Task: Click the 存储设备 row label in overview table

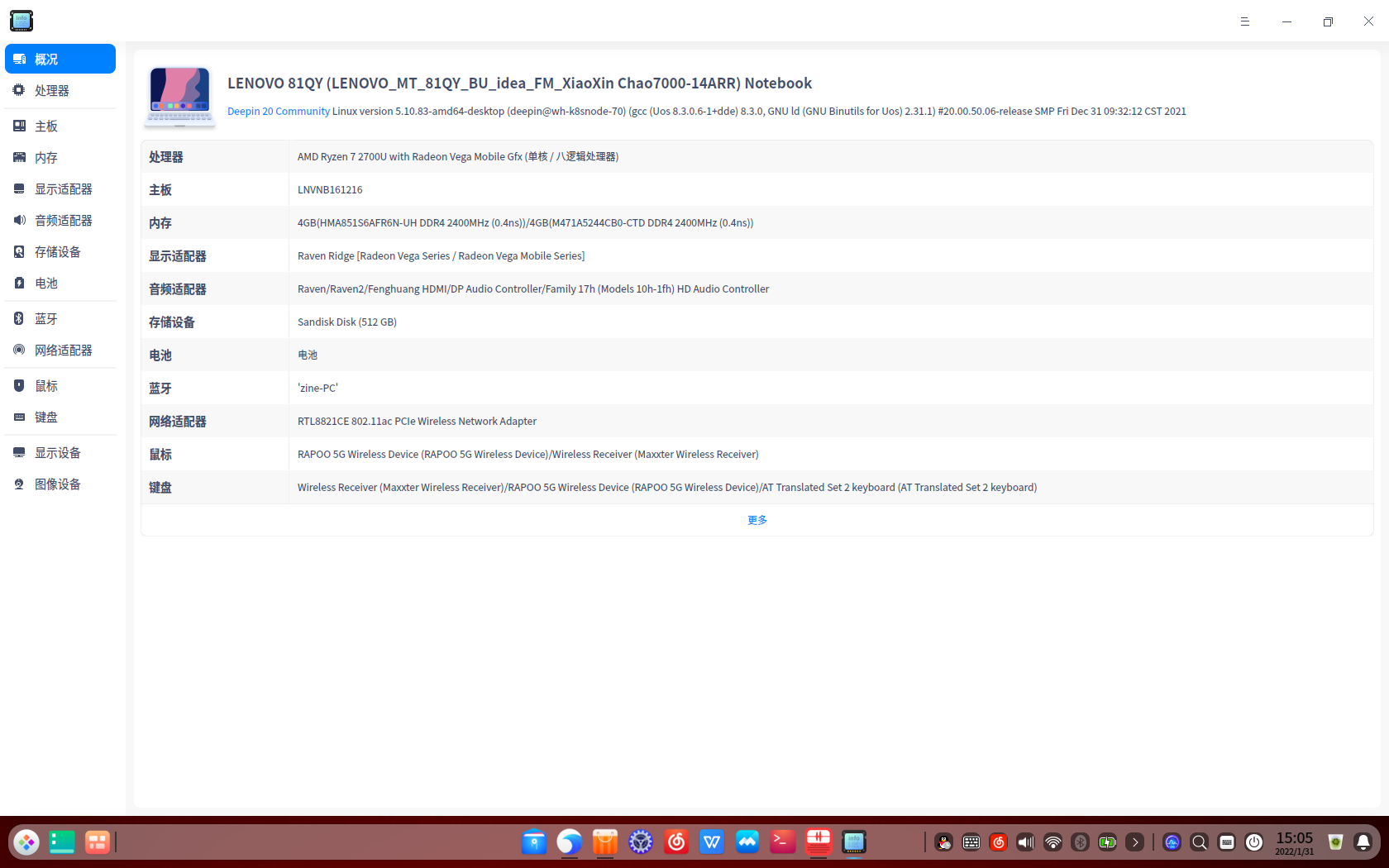Action: 172,322
